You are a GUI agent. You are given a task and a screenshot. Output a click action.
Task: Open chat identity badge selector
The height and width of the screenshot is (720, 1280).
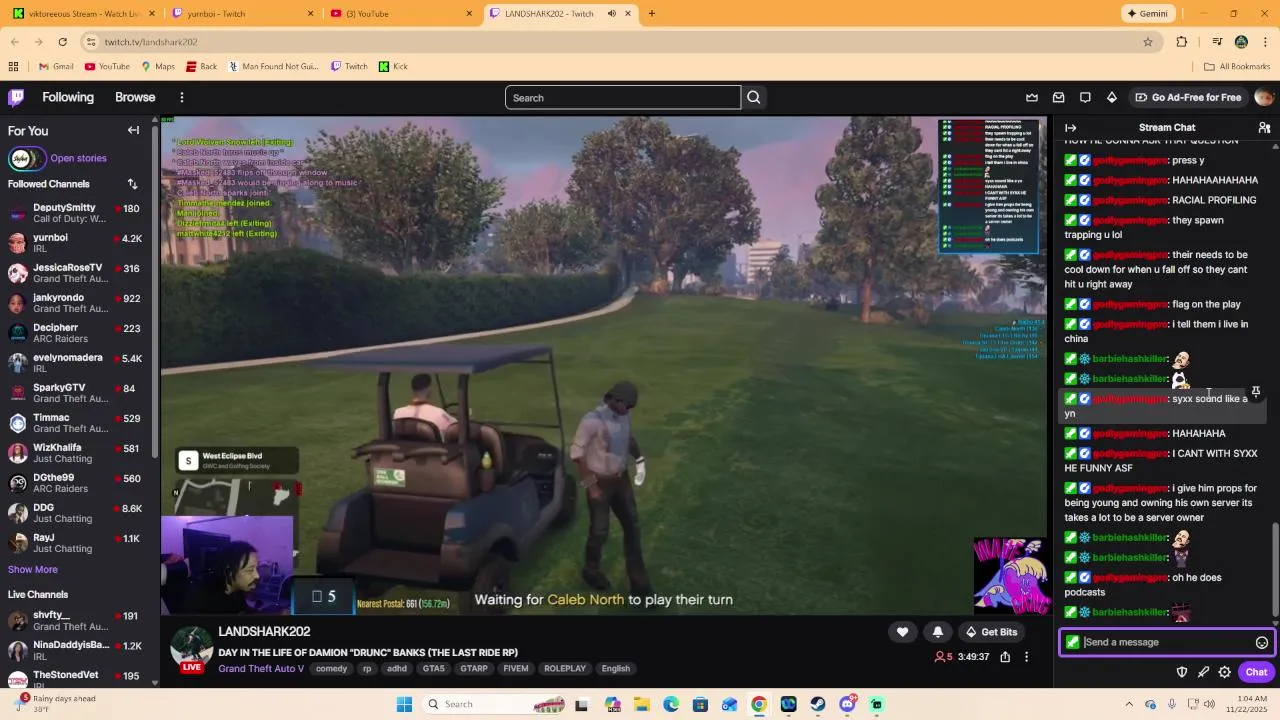[x=1073, y=642]
